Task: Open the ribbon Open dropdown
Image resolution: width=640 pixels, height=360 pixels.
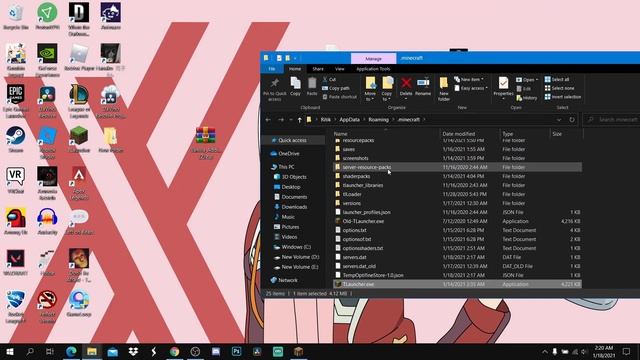Action: pyautogui.click(x=527, y=80)
